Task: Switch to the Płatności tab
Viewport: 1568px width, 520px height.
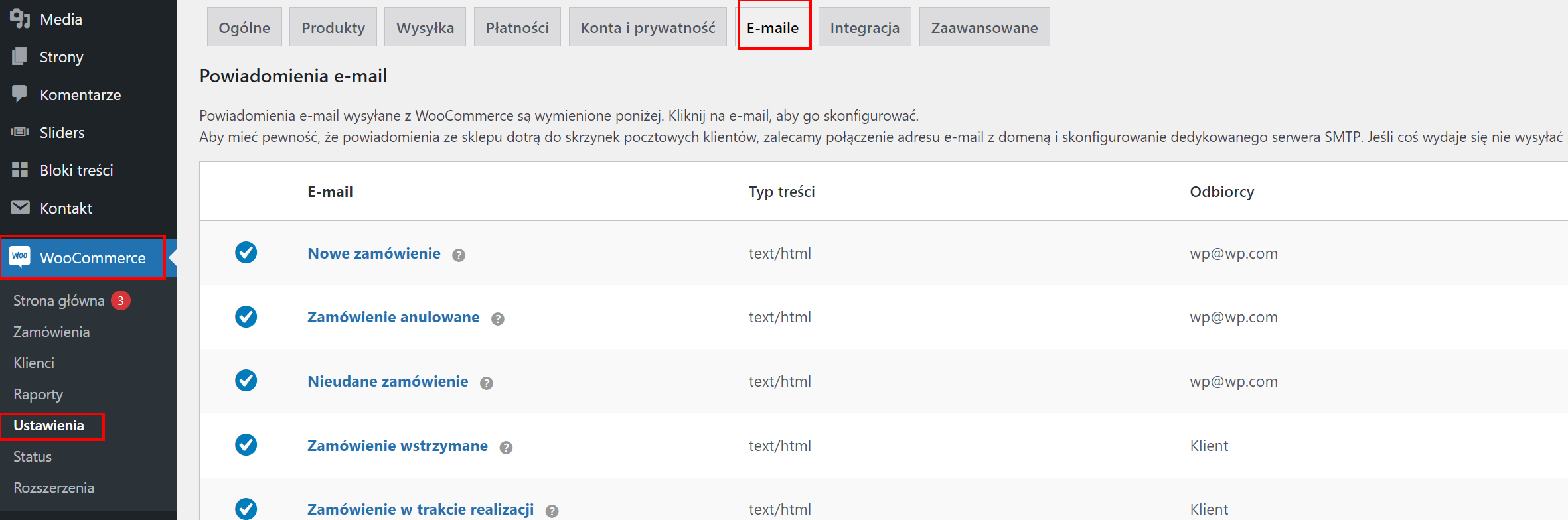Action: (517, 27)
